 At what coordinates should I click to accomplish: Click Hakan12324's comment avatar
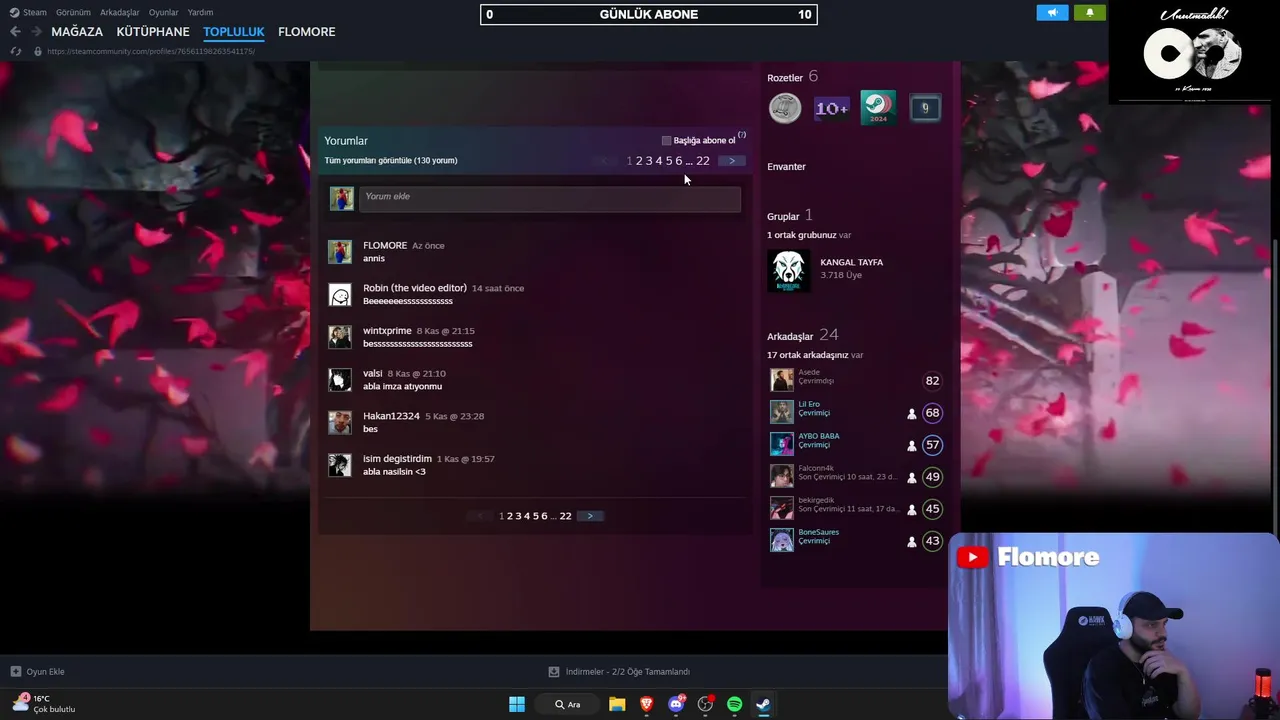pyautogui.click(x=340, y=422)
